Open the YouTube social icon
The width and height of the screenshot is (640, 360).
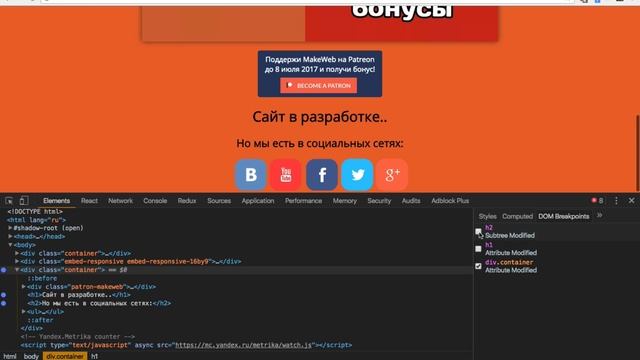pyautogui.click(x=286, y=175)
